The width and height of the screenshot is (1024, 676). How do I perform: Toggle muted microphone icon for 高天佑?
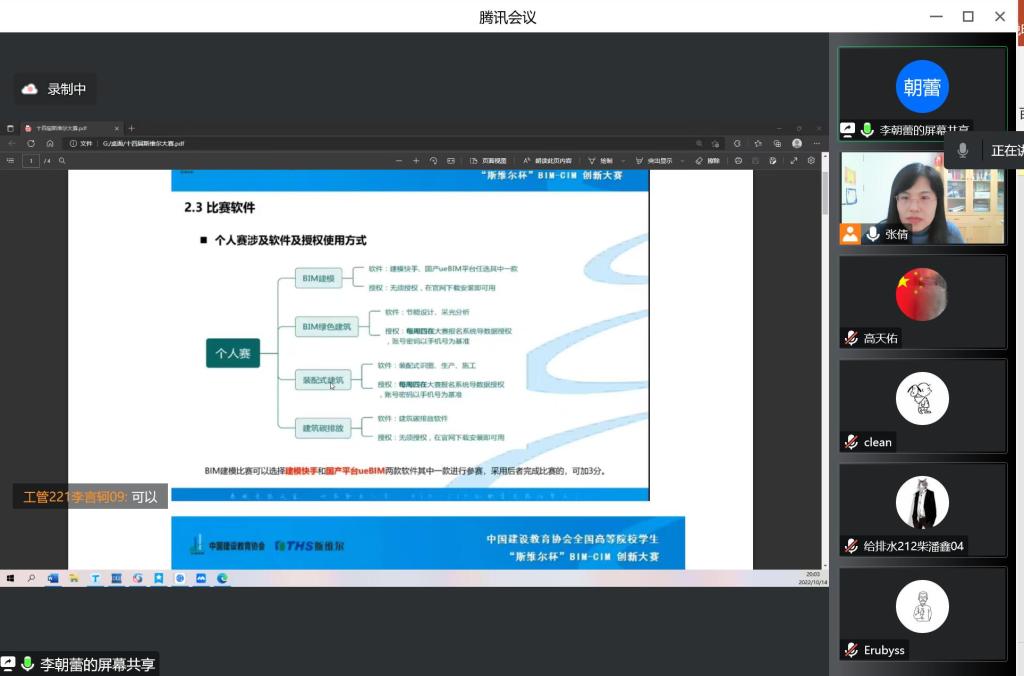(851, 338)
